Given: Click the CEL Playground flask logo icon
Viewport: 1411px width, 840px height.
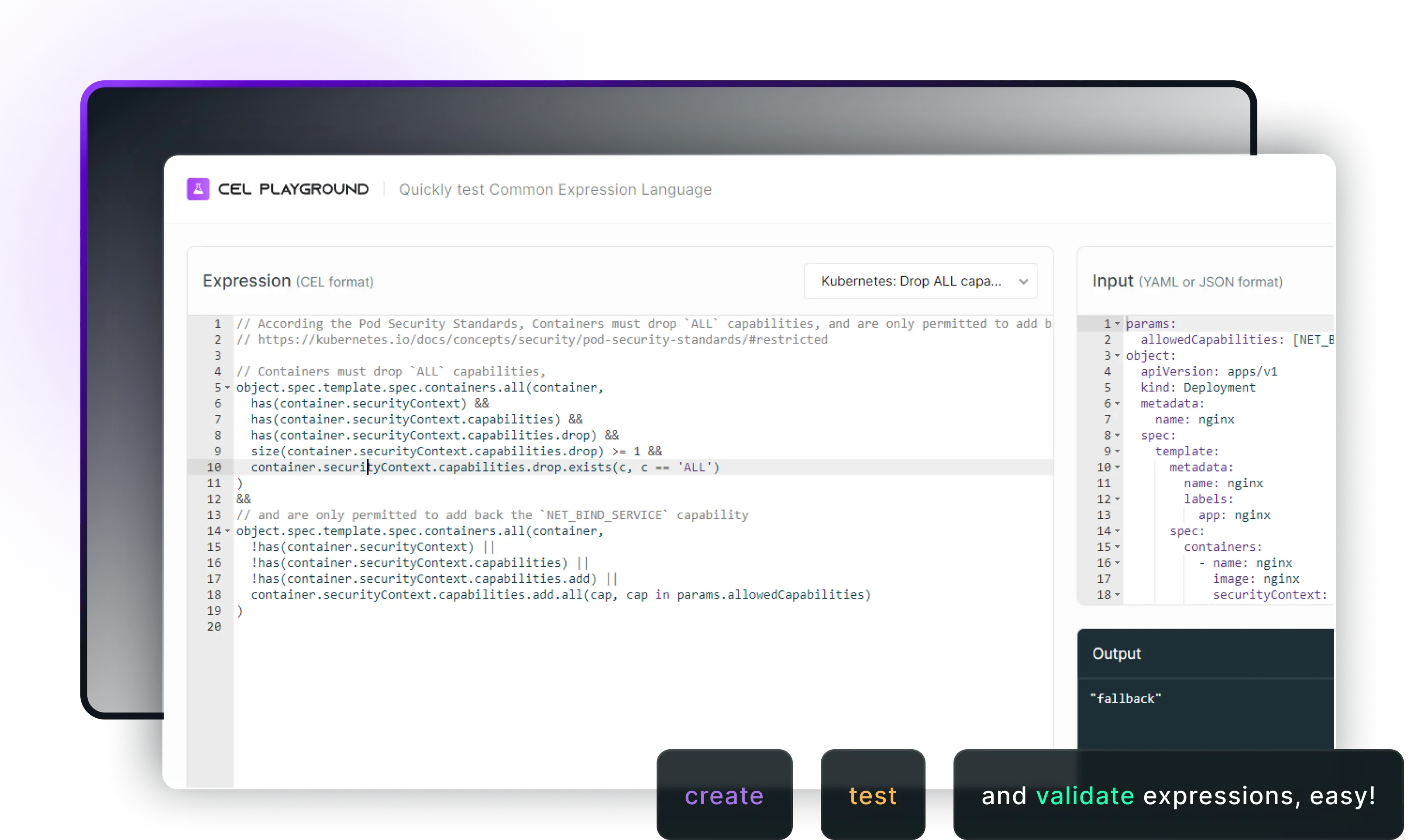Looking at the screenshot, I should [x=198, y=189].
